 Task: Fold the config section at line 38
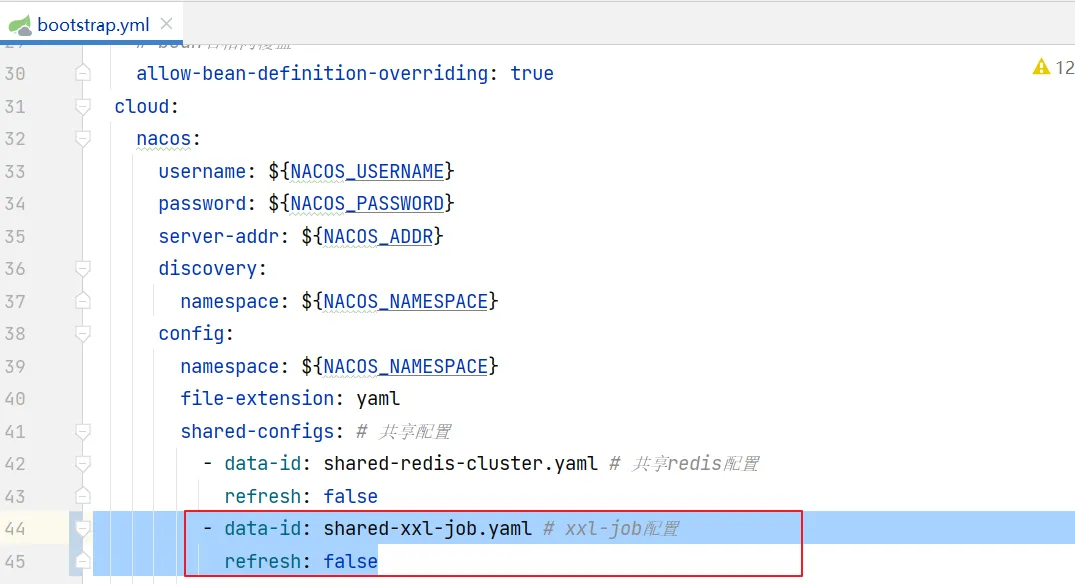pos(83,333)
